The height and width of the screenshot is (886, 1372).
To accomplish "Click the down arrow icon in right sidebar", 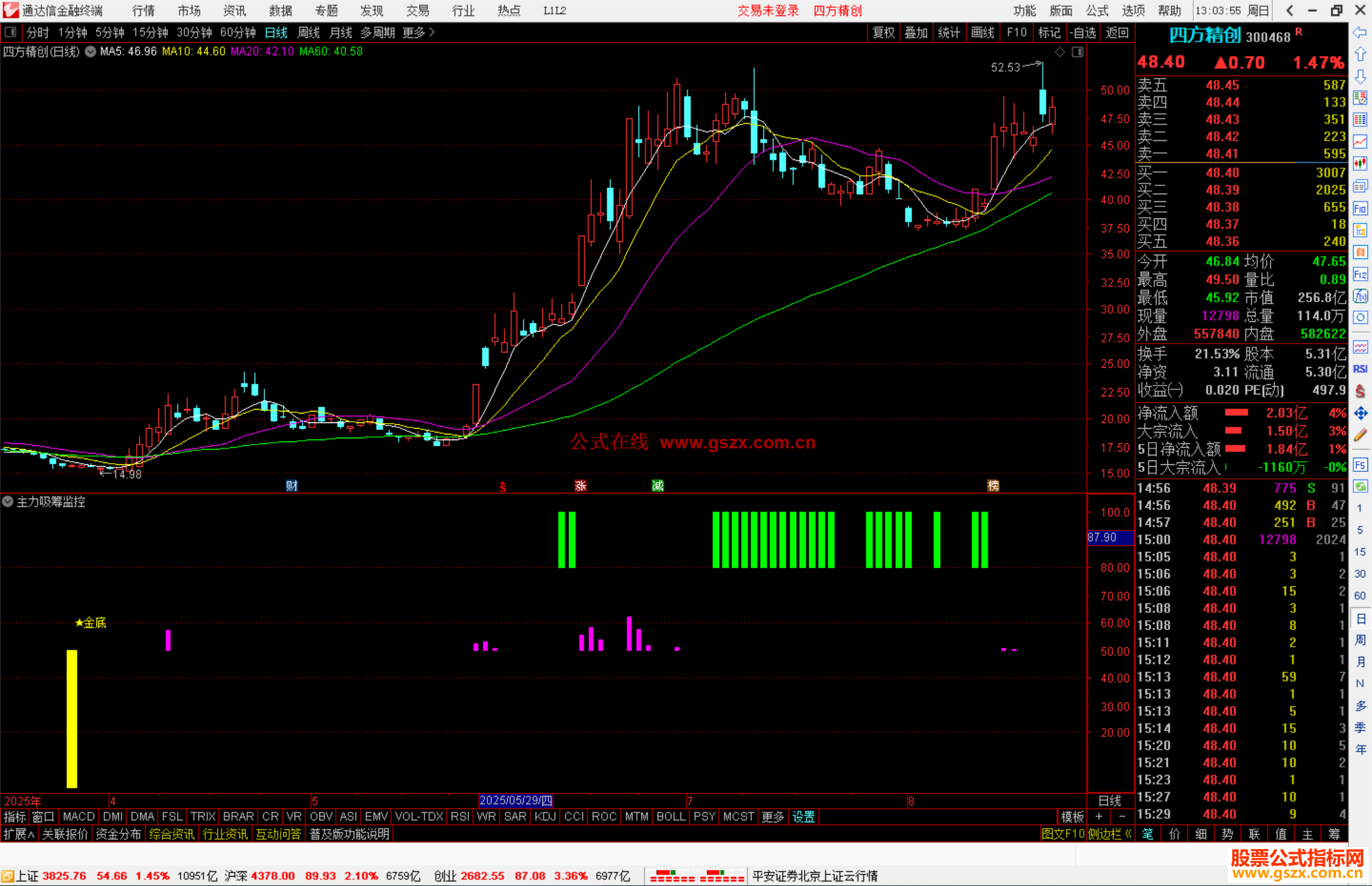I will (x=1360, y=76).
